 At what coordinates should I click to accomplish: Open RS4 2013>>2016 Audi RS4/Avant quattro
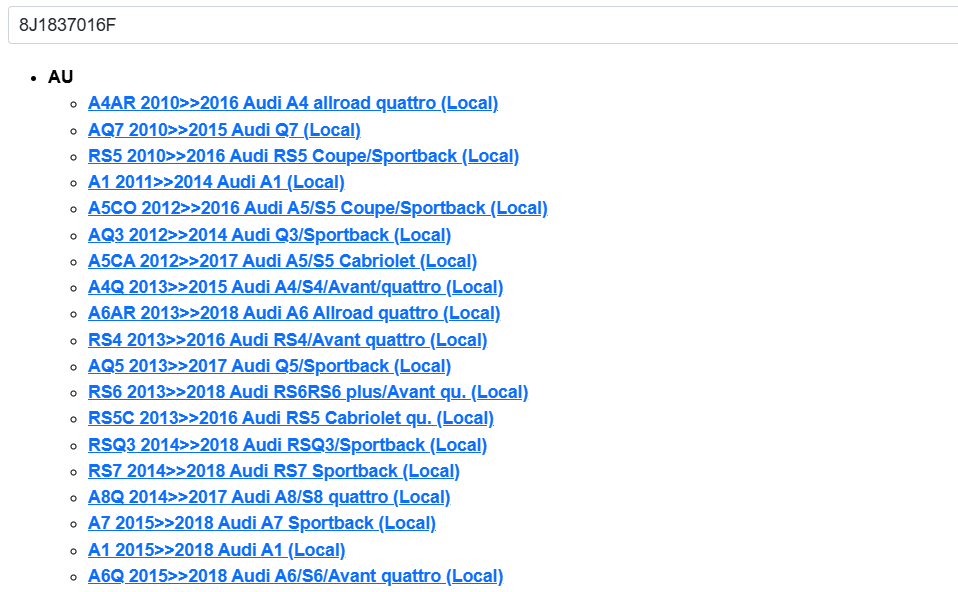287,340
